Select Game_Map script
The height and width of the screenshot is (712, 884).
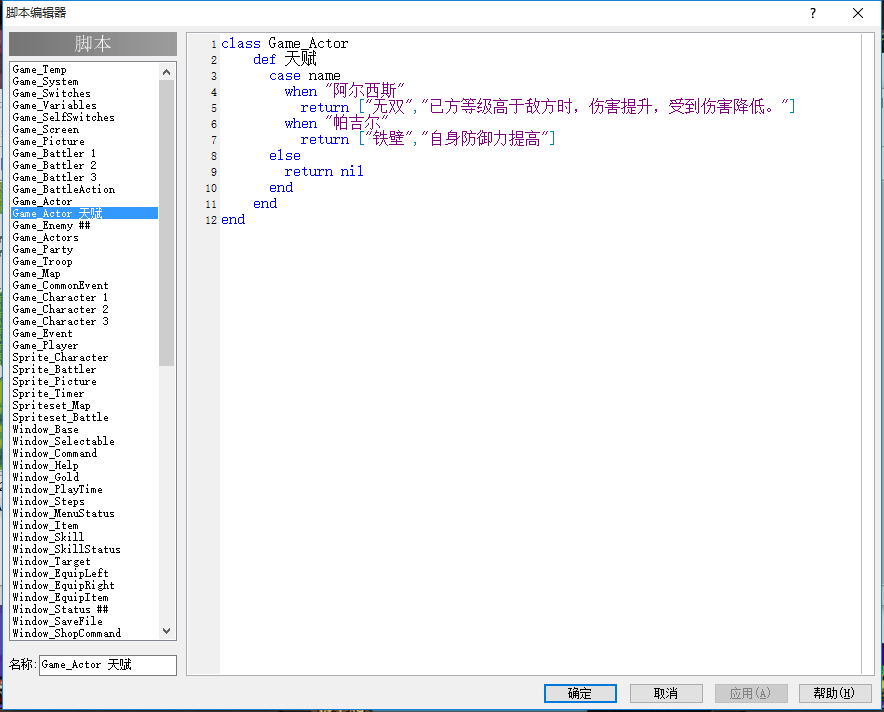point(85,273)
